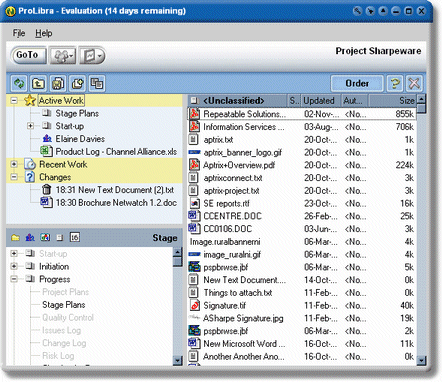Sort by Updated column header
This screenshot has width=442, height=382.
(321, 100)
